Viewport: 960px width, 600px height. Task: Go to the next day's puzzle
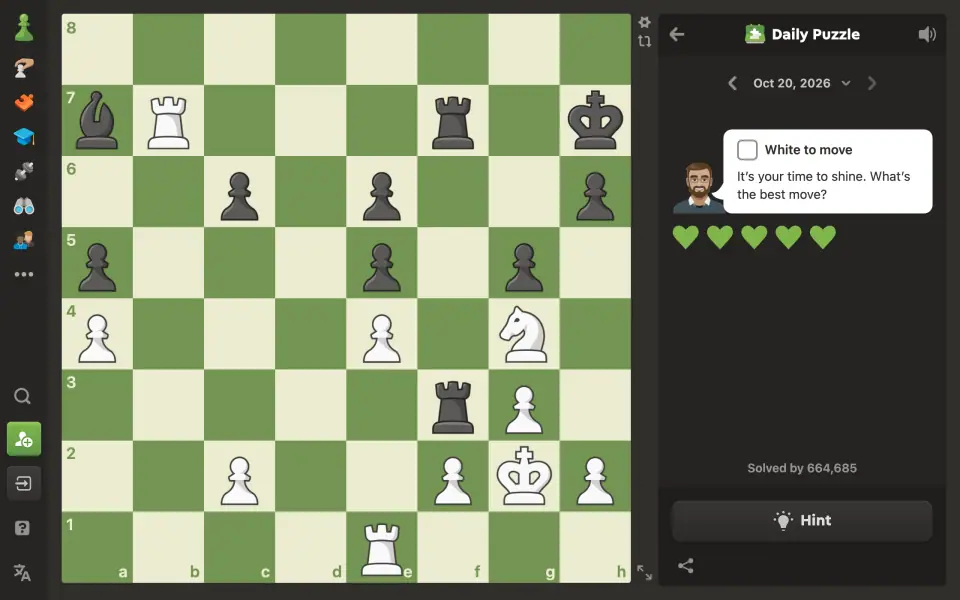click(872, 83)
